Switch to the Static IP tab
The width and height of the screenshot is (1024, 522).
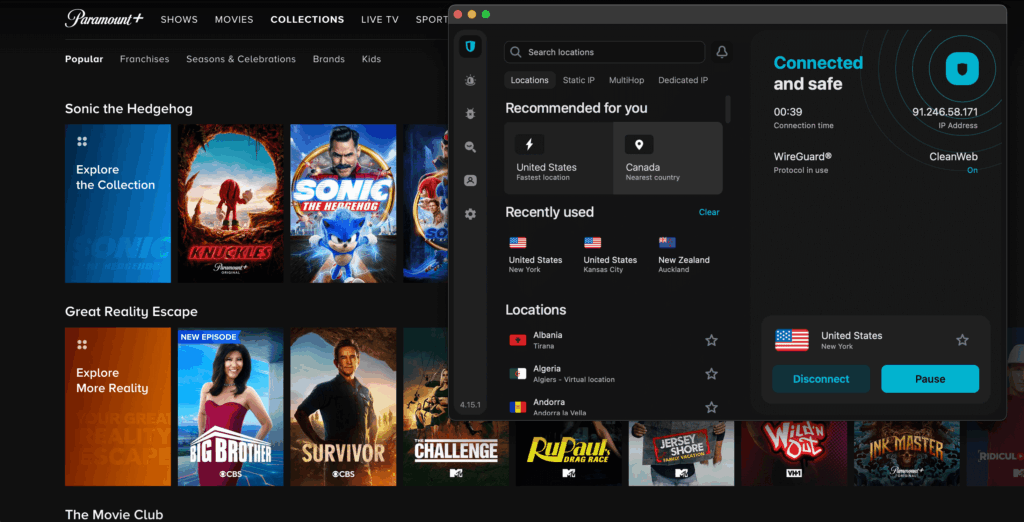click(578, 80)
